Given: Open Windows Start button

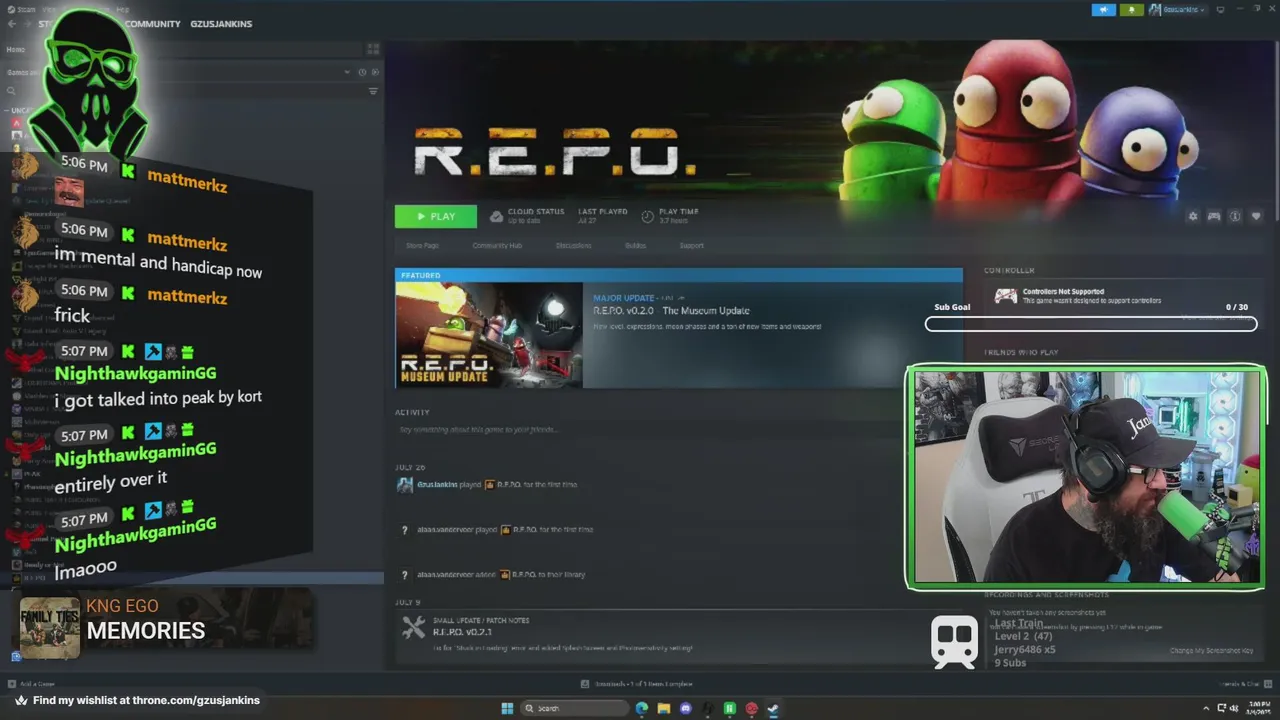Looking at the screenshot, I should [x=508, y=708].
